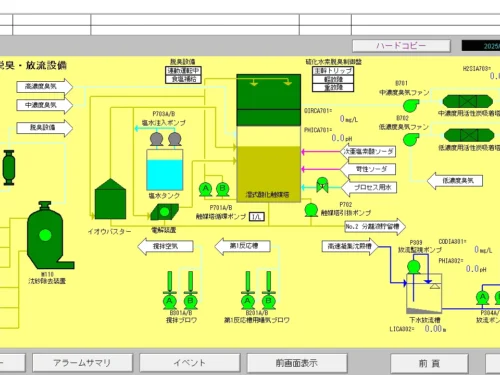
Task: Select the B701 medium odor fan icon
Action: (x=411, y=105)
